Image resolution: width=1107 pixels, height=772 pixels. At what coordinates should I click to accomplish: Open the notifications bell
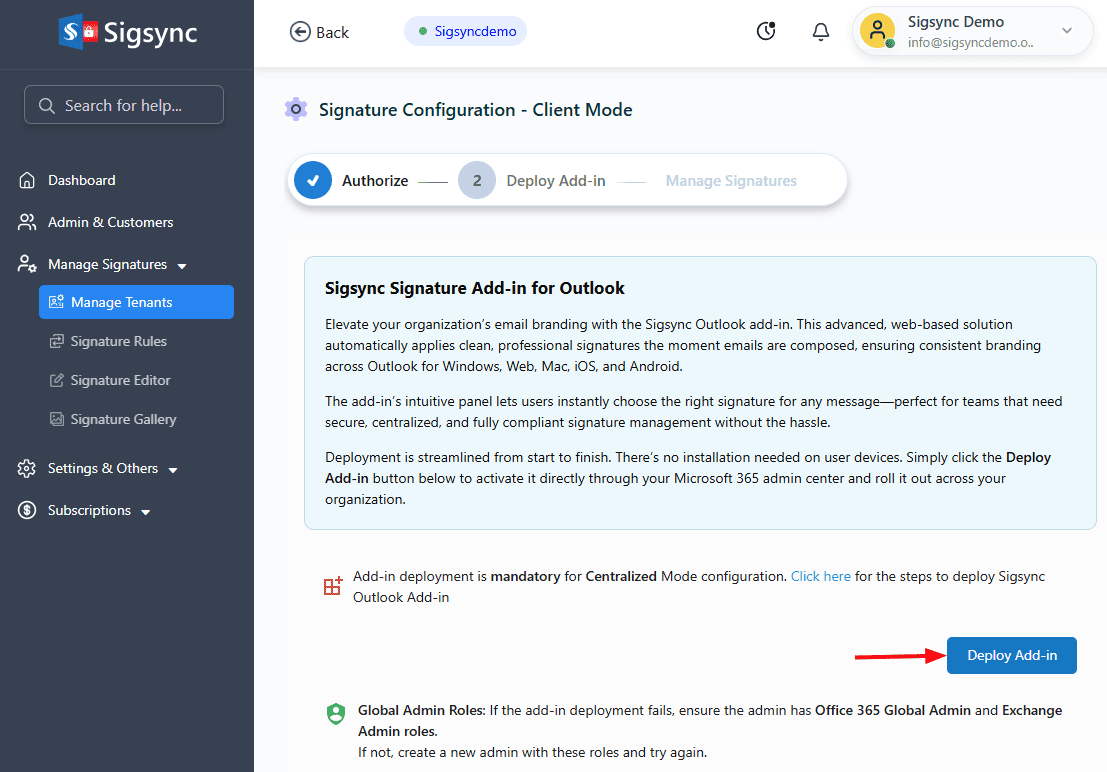[x=820, y=32]
